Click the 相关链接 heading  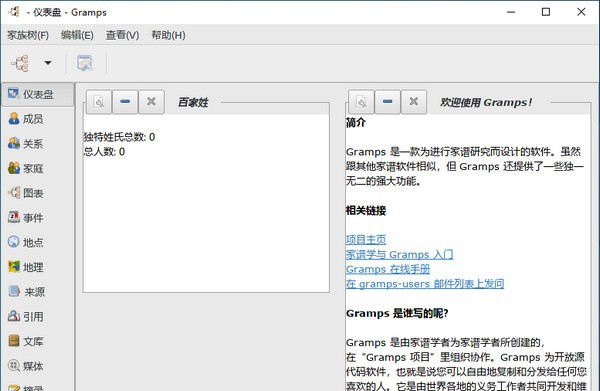click(366, 210)
